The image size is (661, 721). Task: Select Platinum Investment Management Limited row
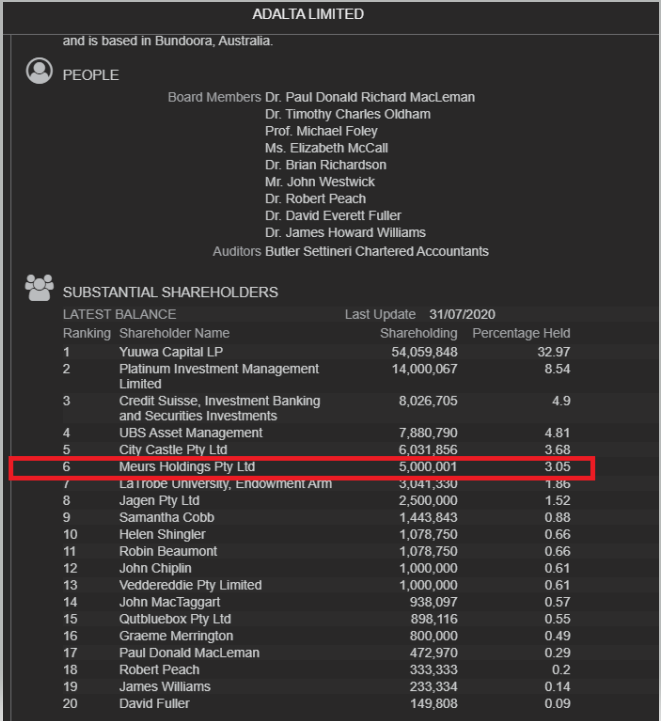tap(317, 376)
